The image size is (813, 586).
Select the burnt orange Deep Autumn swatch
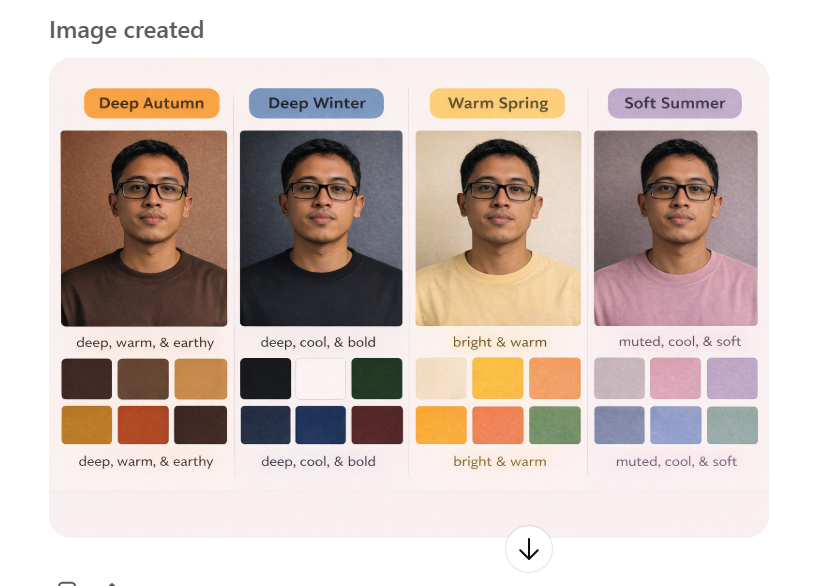[143, 425]
